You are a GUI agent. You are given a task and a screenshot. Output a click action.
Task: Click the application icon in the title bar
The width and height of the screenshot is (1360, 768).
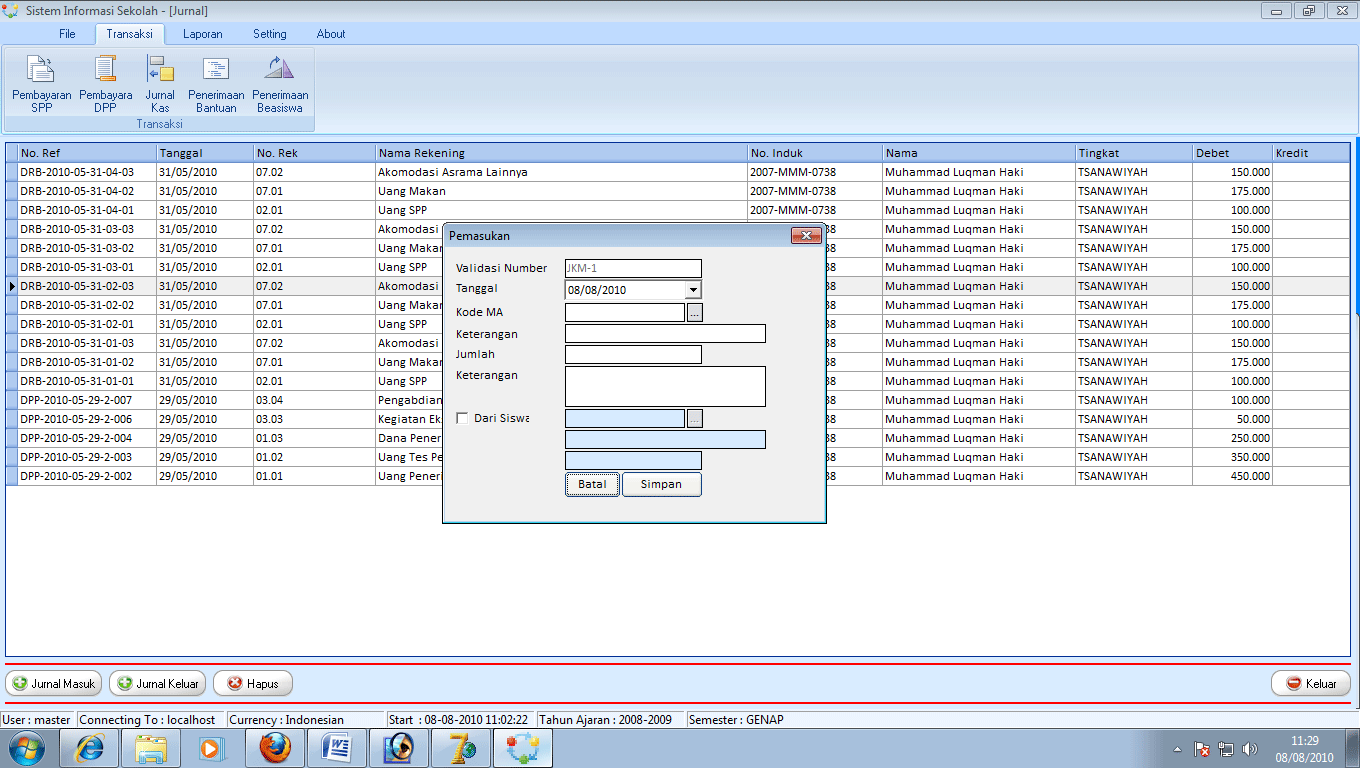click(x=11, y=11)
